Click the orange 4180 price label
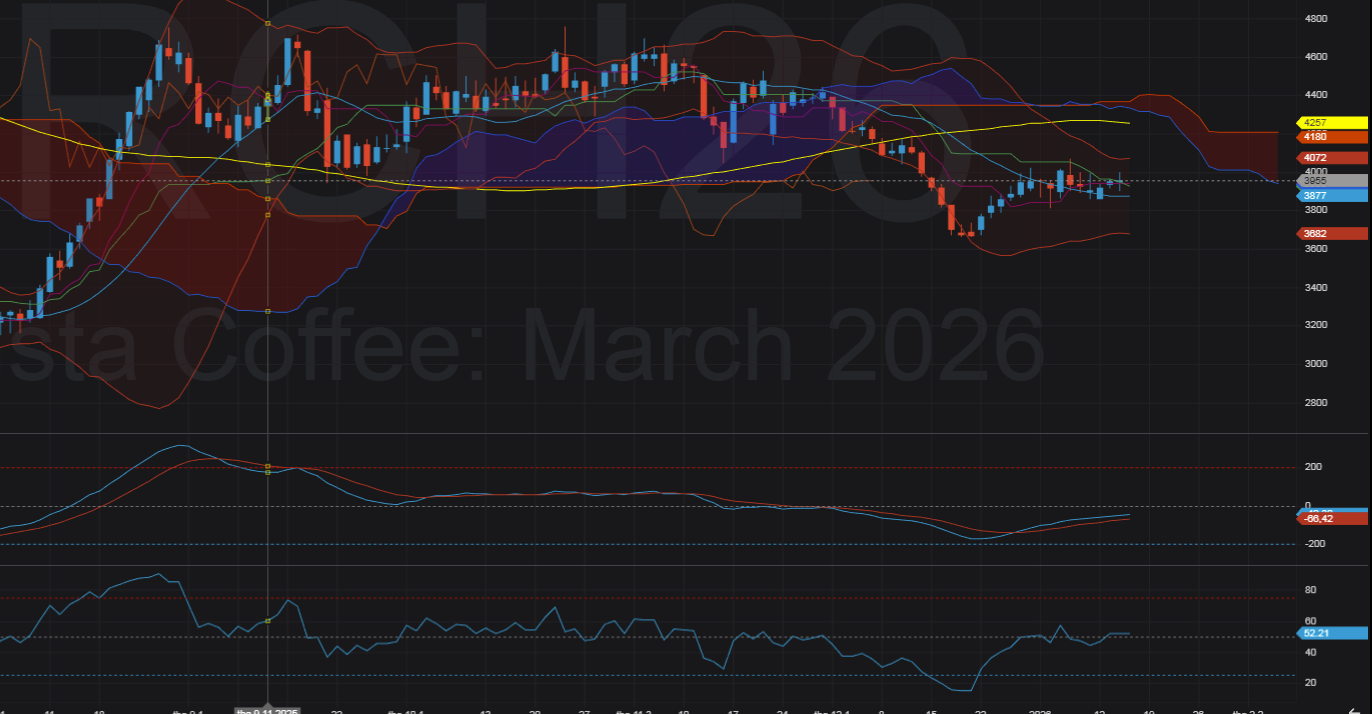 [x=1331, y=136]
